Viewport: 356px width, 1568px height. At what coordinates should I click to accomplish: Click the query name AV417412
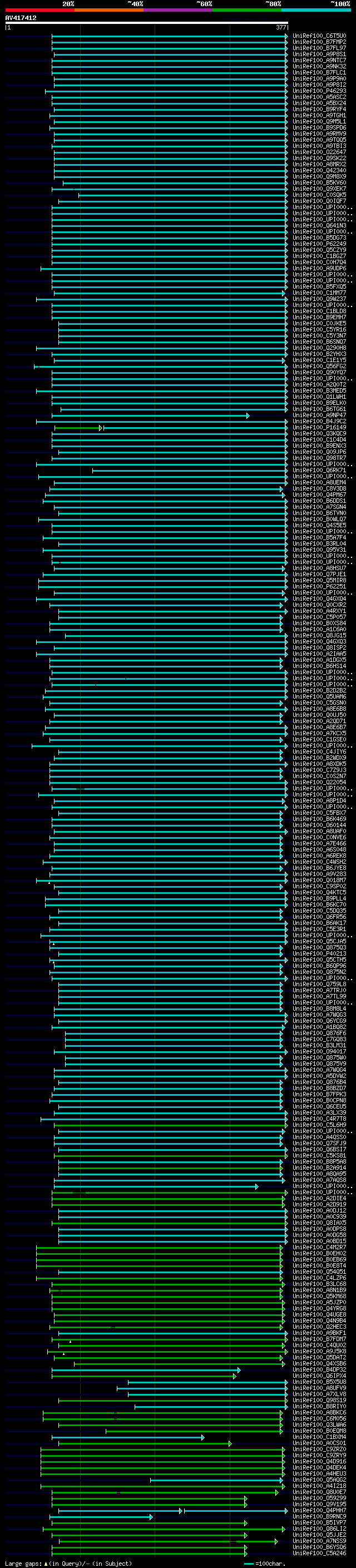pyautogui.click(x=21, y=18)
